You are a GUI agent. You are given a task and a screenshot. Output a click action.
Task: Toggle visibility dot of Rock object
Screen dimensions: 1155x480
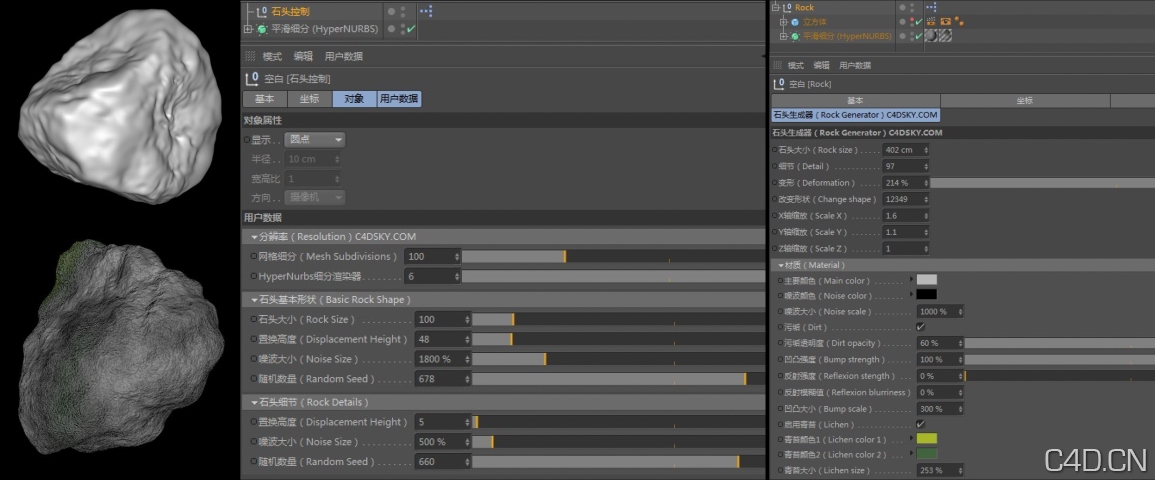(902, 7)
